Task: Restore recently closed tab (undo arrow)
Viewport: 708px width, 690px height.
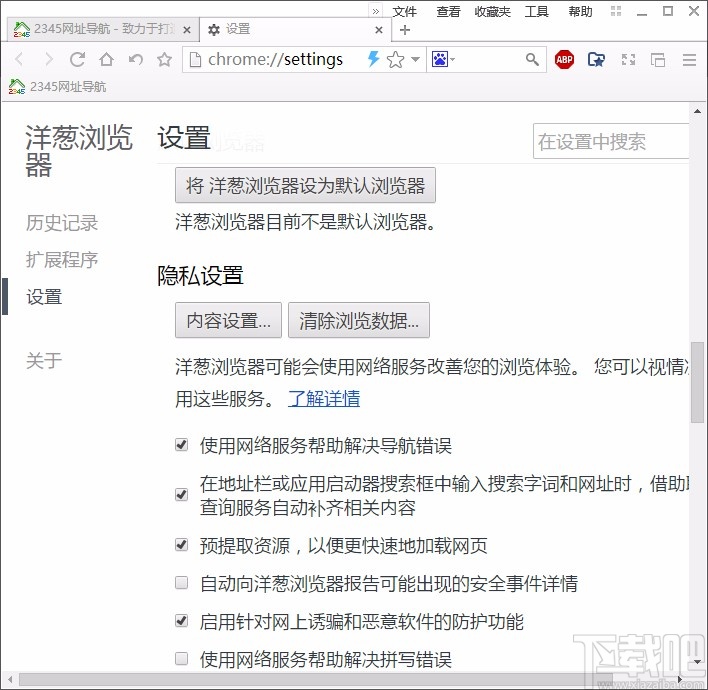Action: click(x=135, y=59)
